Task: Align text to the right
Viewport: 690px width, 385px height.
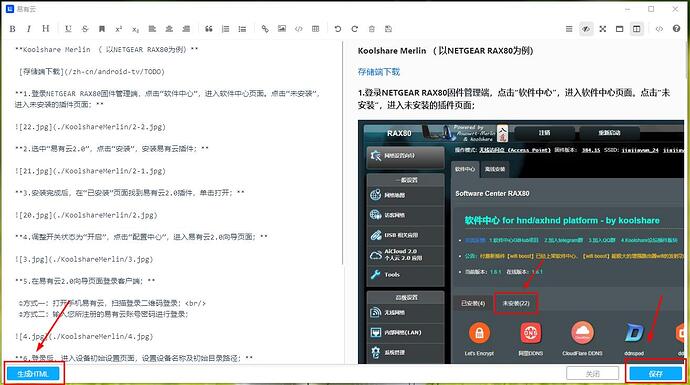Action: tap(186, 29)
